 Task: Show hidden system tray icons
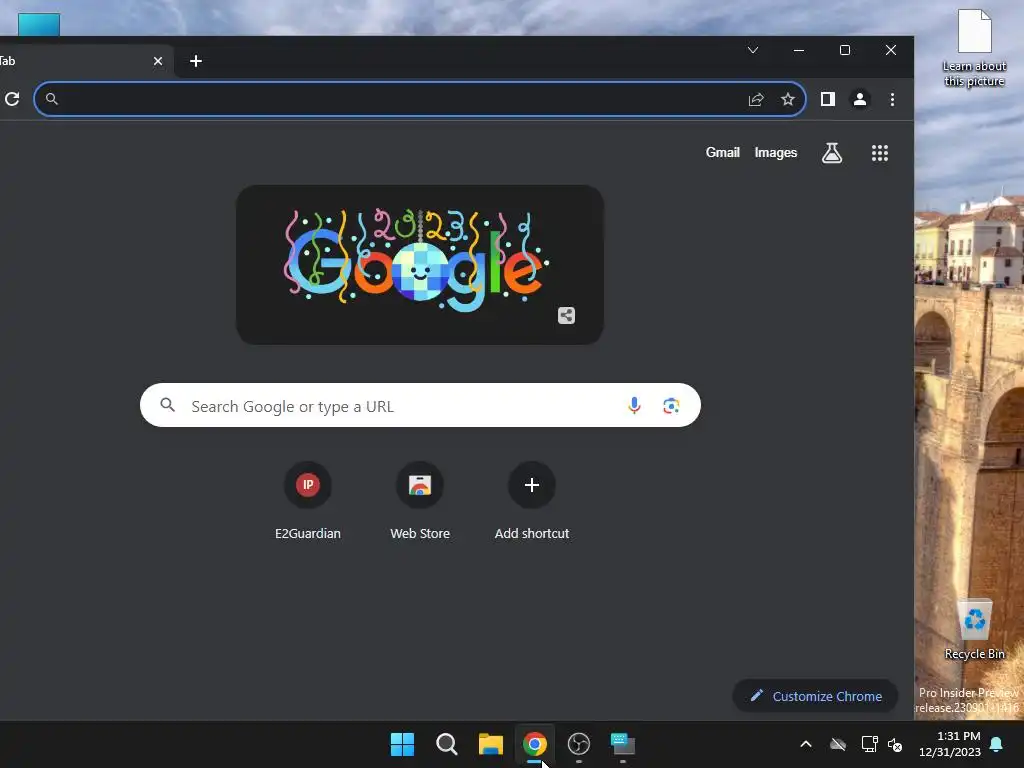(x=806, y=744)
